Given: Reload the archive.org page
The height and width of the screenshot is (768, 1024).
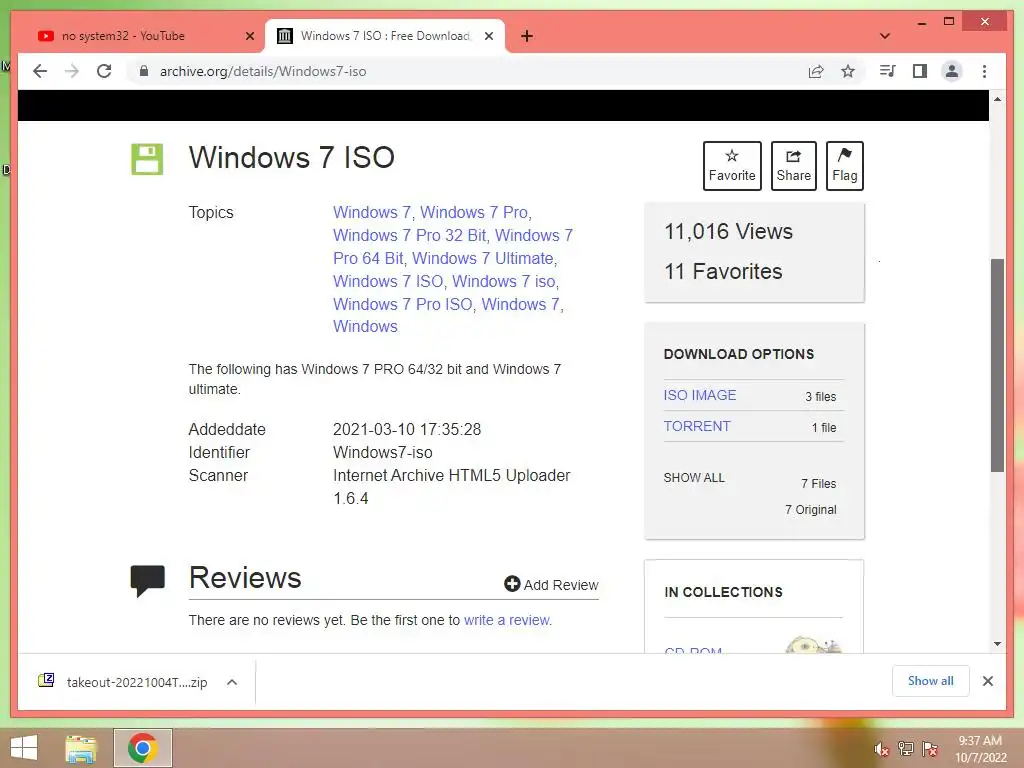Looking at the screenshot, I should point(104,71).
